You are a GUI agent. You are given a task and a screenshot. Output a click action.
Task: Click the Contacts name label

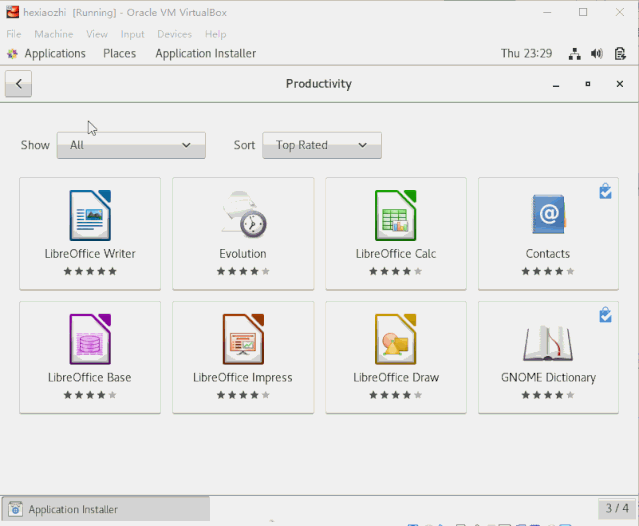tap(548, 254)
